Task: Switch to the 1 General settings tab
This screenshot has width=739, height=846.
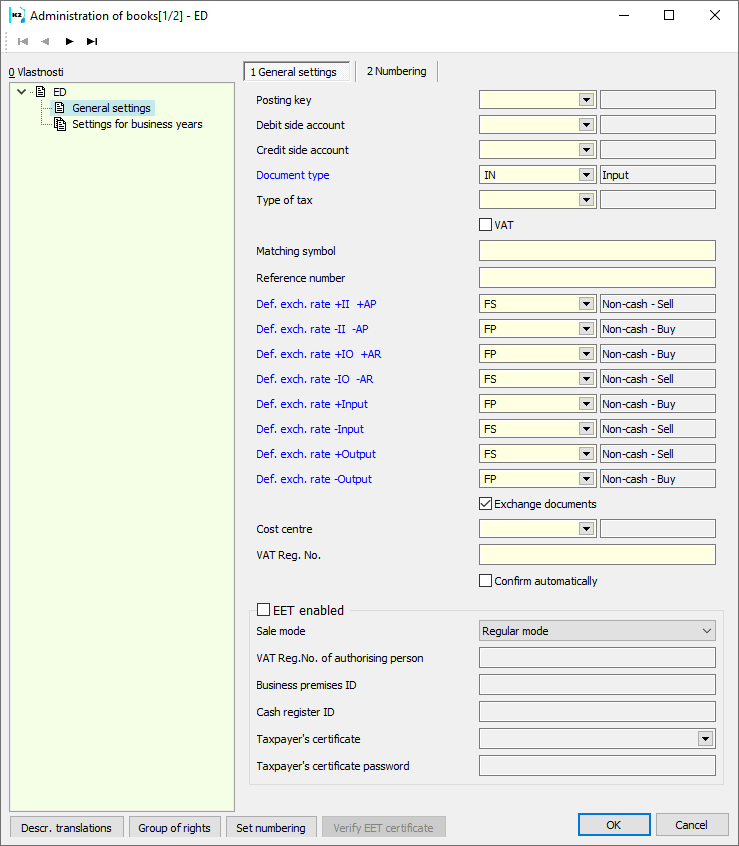Action: click(297, 72)
